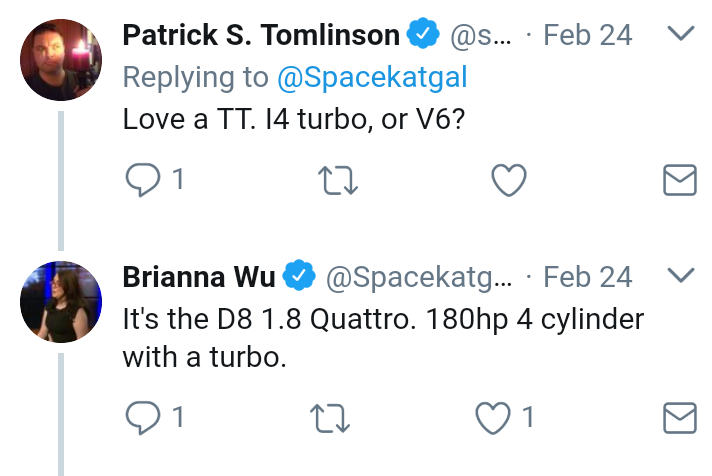
Task: Share Brianna Wu's tweet via message envelope
Action: (680, 418)
